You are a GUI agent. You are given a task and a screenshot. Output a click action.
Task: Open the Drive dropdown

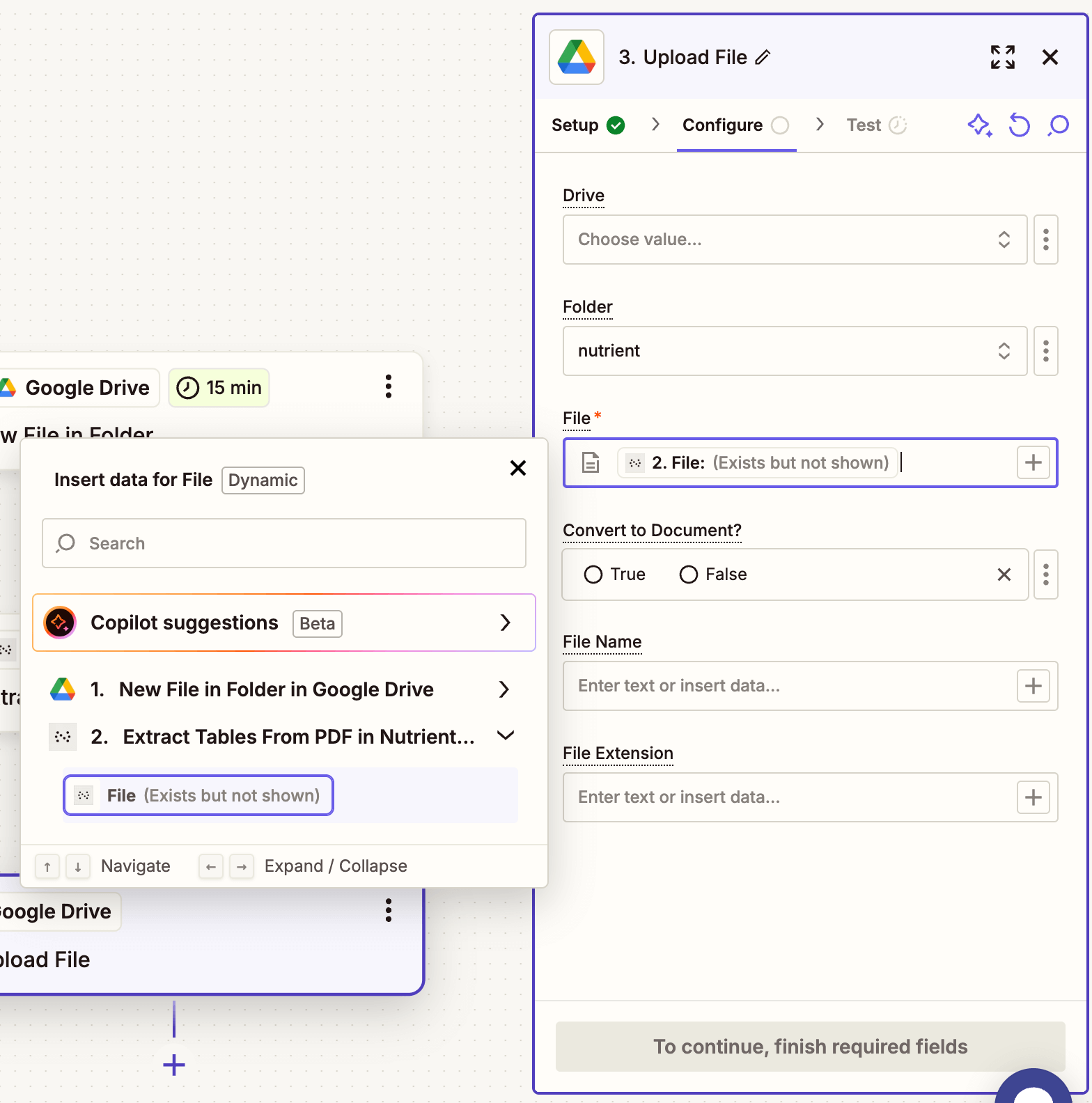click(x=794, y=240)
